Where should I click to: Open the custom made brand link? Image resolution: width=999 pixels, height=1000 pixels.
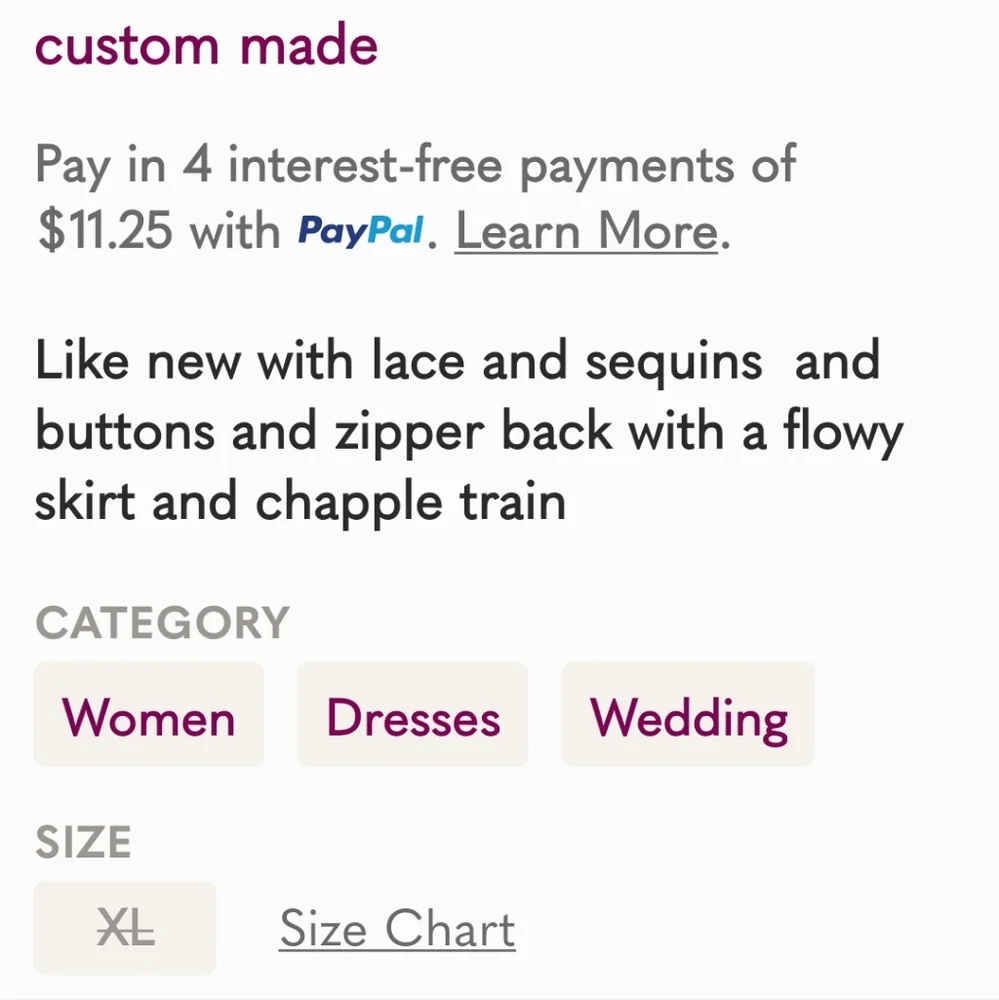click(x=206, y=45)
